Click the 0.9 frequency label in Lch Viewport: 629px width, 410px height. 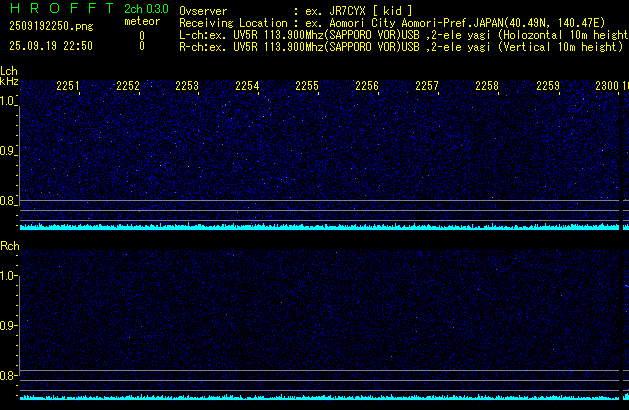pos(9,151)
